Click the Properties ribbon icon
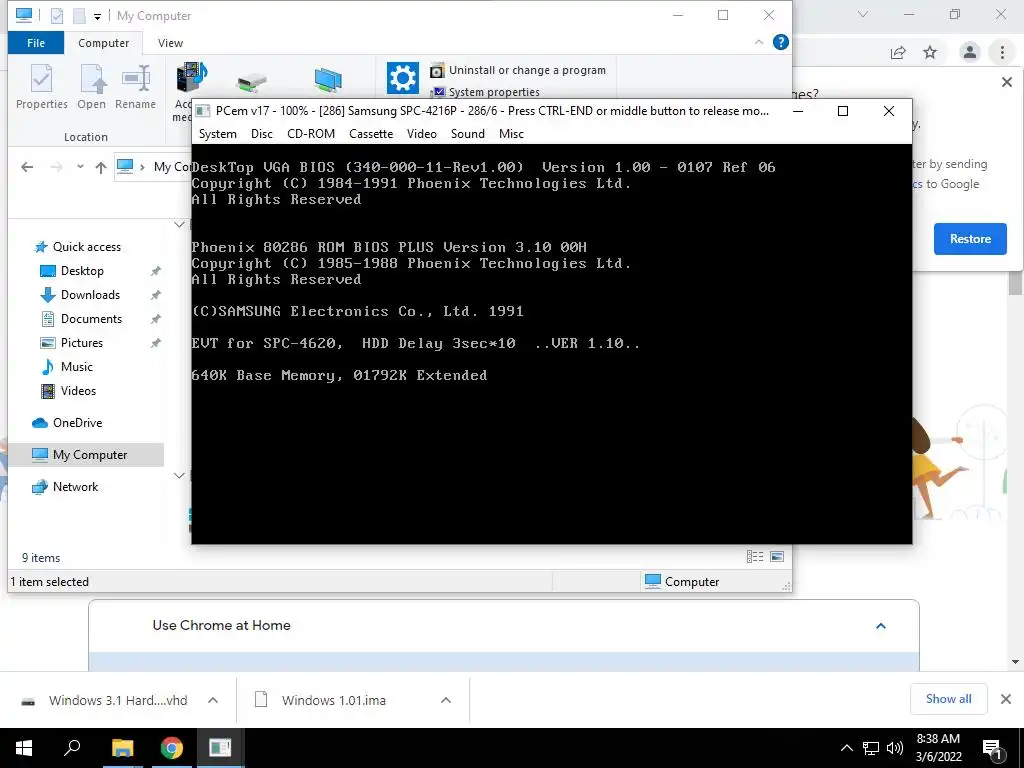1024x768 pixels. 42,87
